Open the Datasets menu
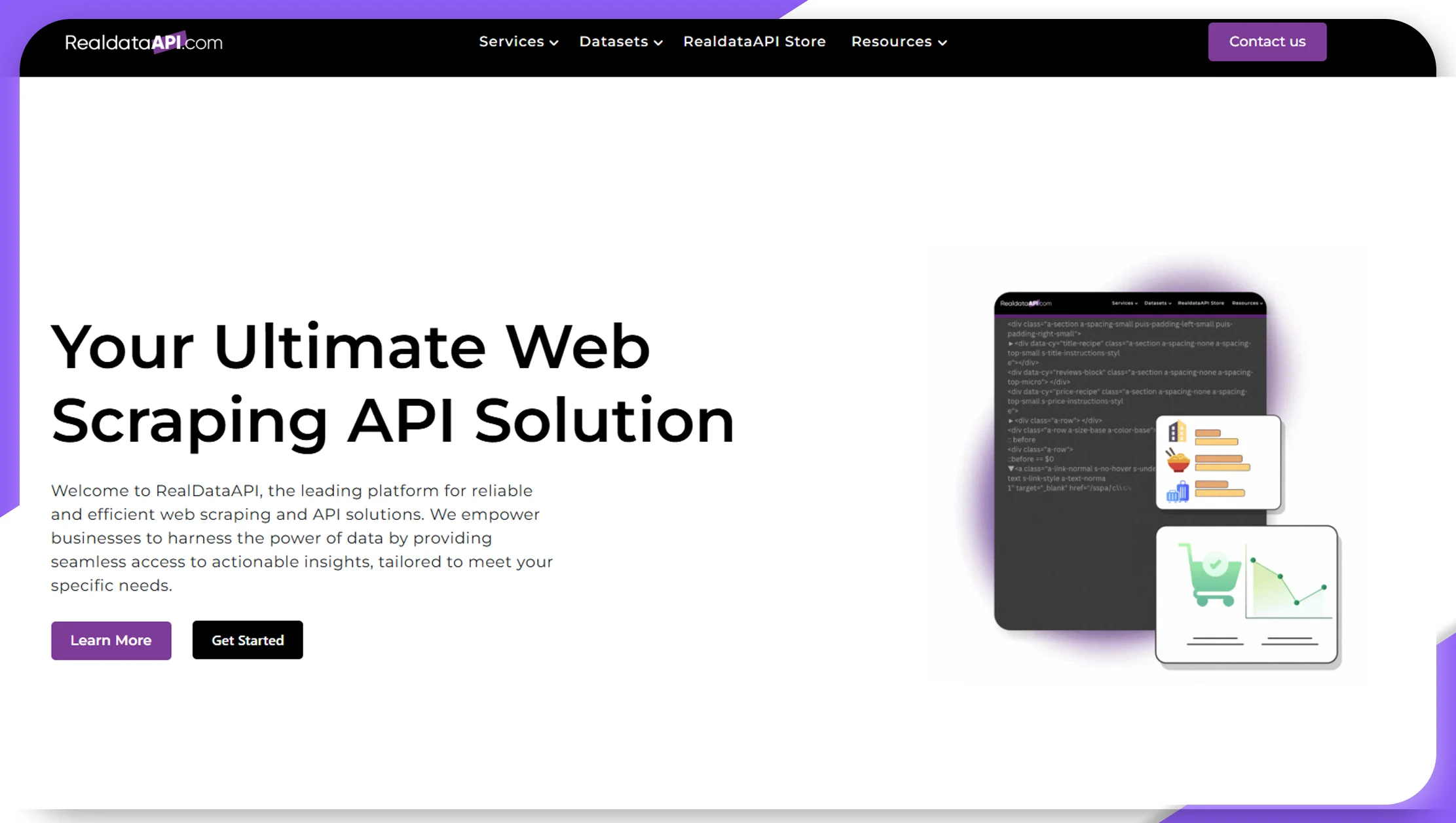Image resolution: width=1456 pixels, height=823 pixels. coord(621,41)
